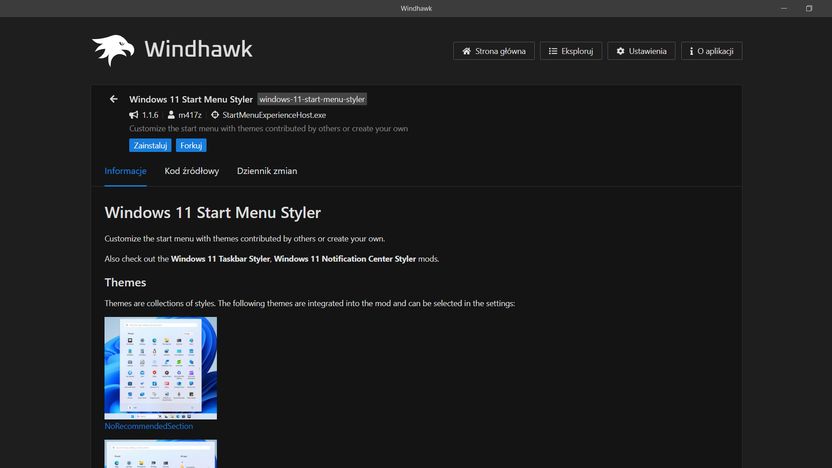Screen dimensions: 832x468
Task: Click the large Windows 11 Start Menu Styler heading
Action: (213, 213)
